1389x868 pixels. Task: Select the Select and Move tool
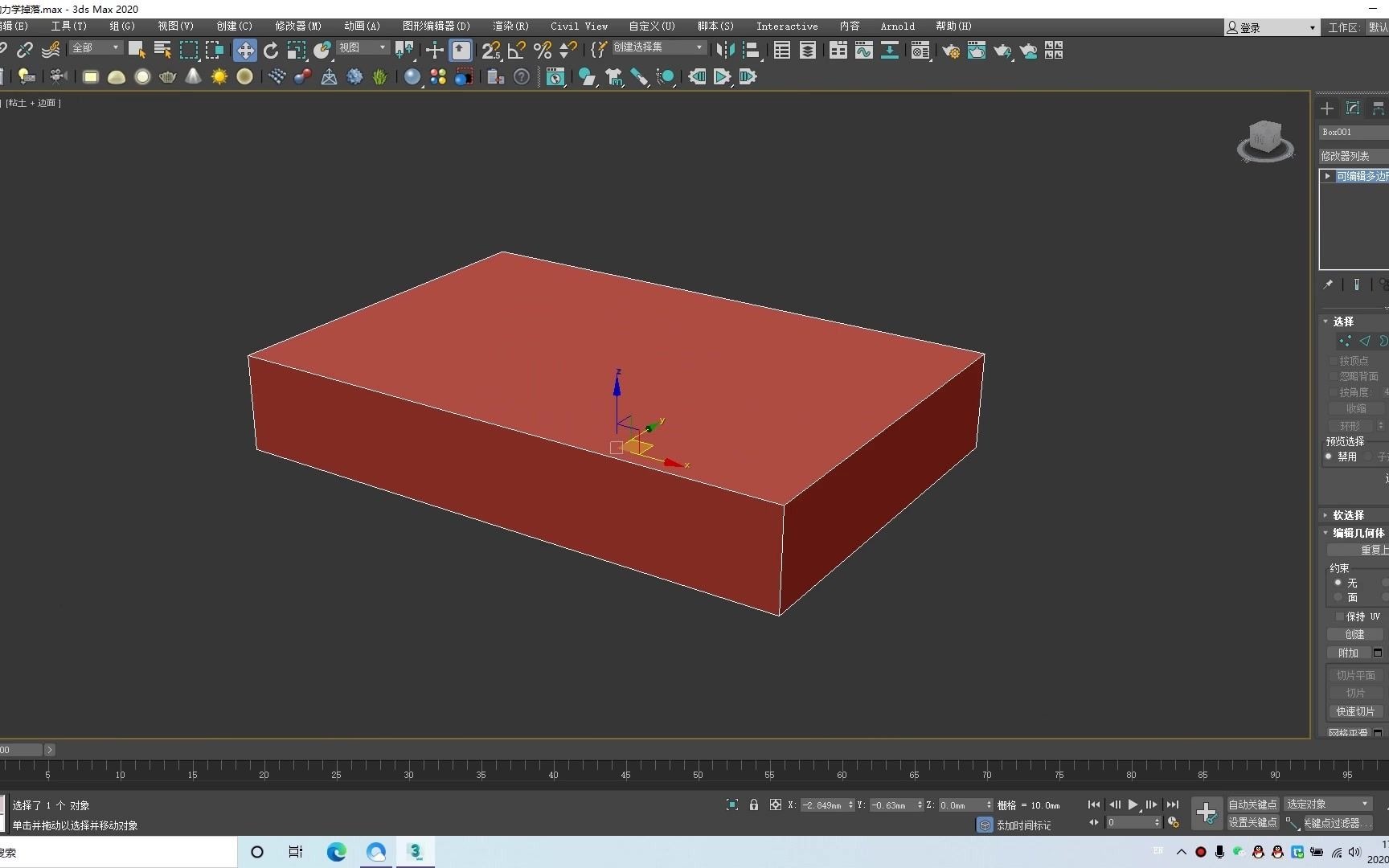(245, 50)
